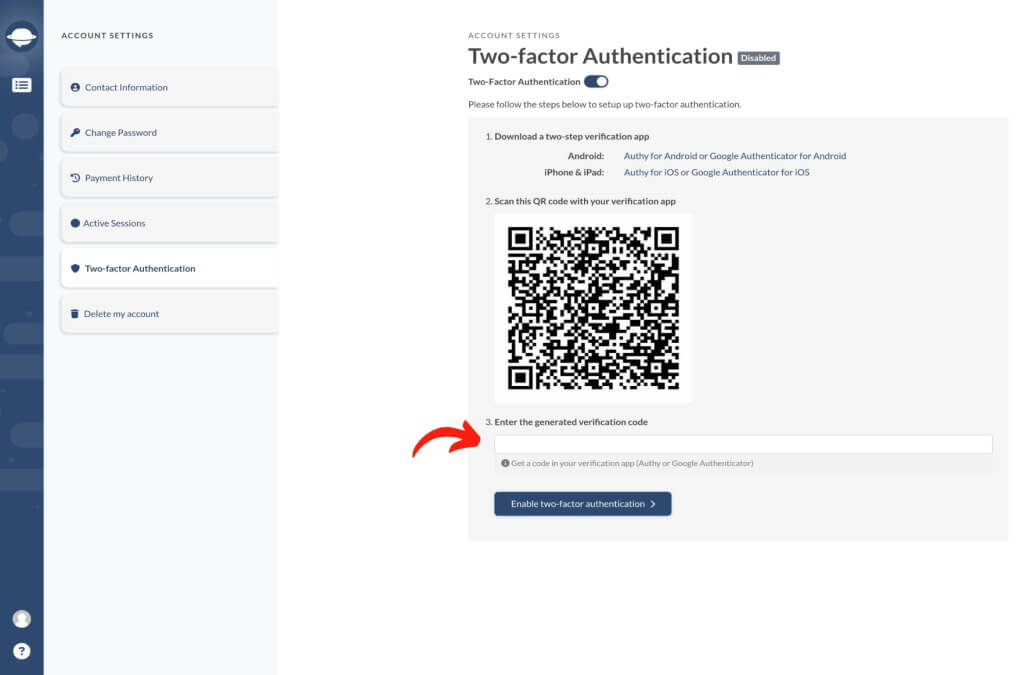1024x675 pixels.
Task: Open the Contact Information settings
Action: point(170,87)
